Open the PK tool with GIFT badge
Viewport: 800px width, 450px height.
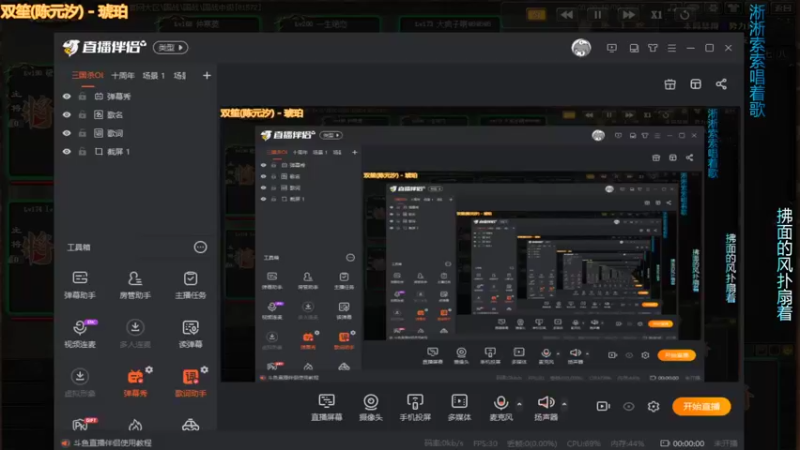click(x=83, y=424)
